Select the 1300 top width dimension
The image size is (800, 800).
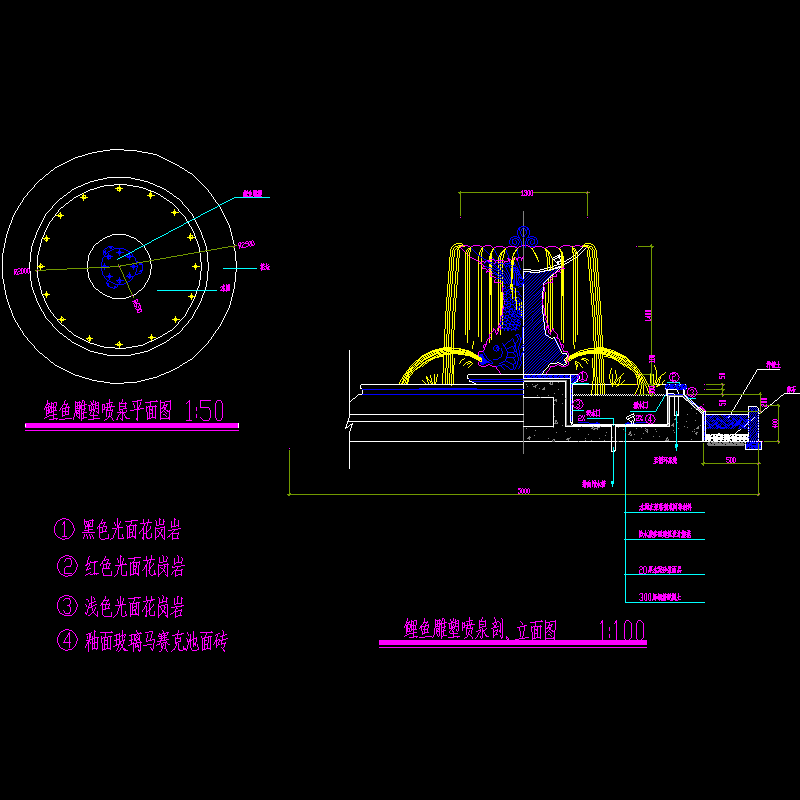[x=524, y=194]
